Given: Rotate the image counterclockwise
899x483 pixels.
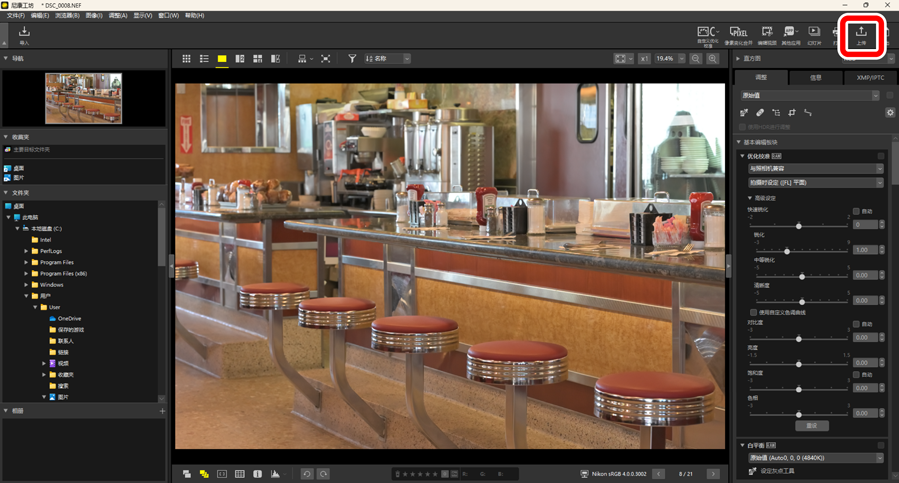Looking at the screenshot, I should click(307, 474).
